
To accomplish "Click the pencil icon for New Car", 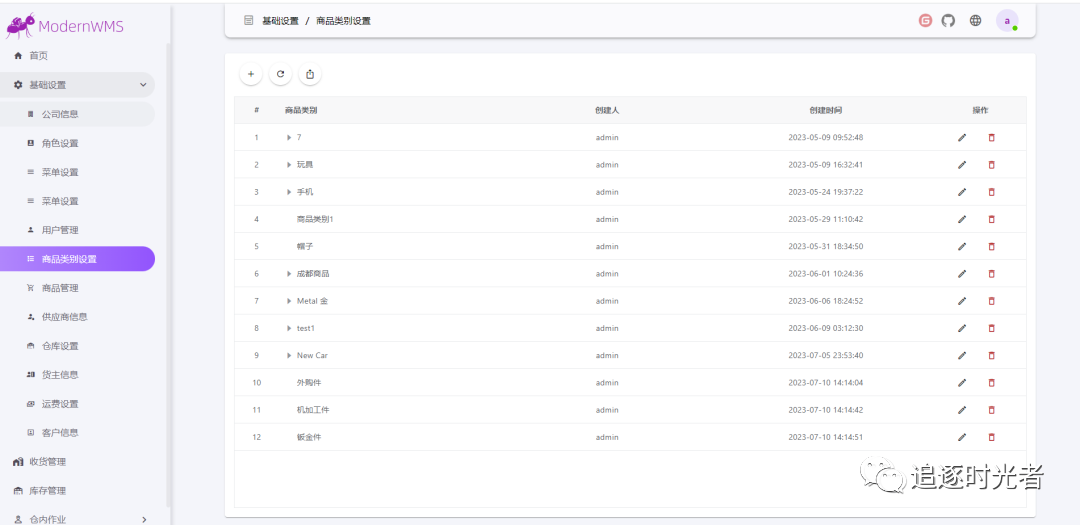I will [962, 355].
